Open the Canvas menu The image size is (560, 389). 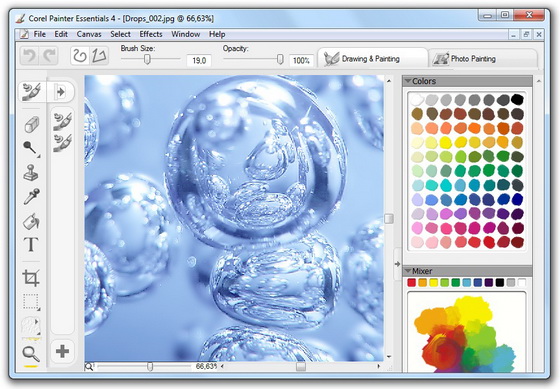(x=89, y=34)
